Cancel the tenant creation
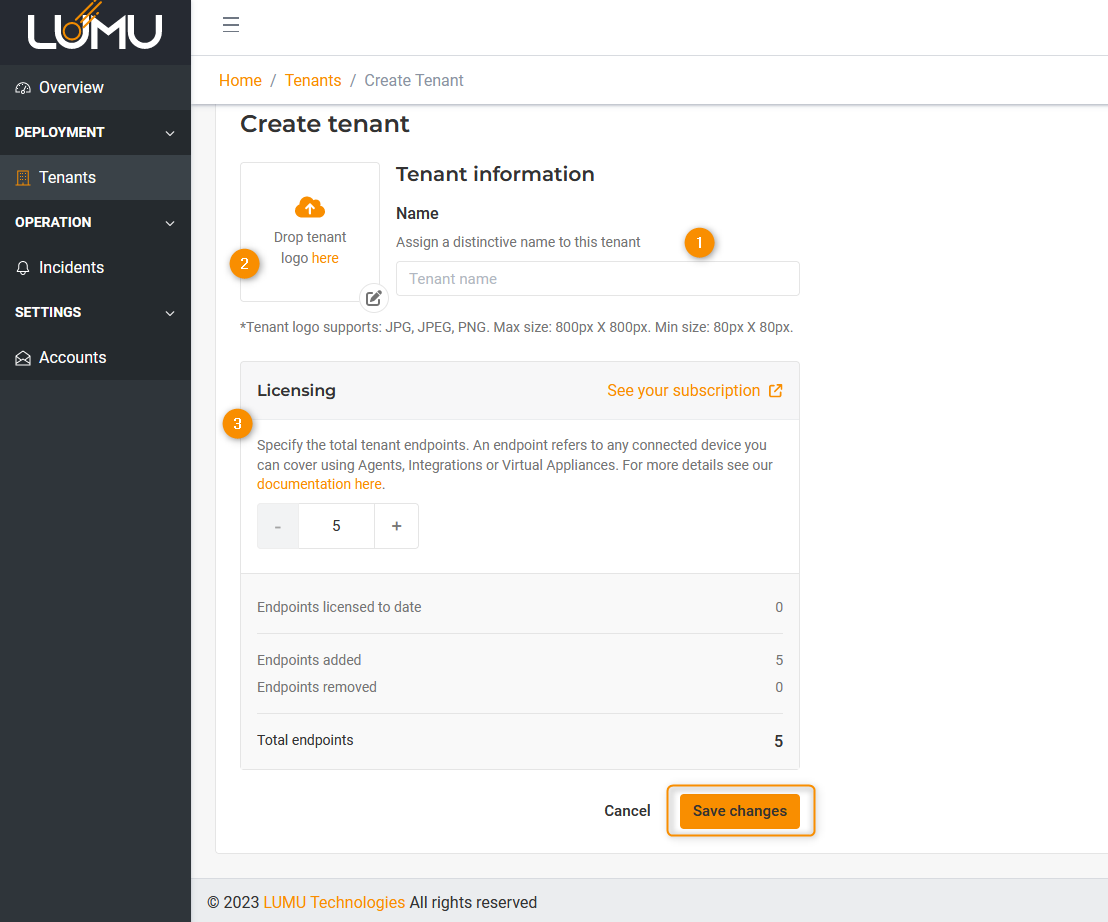Image resolution: width=1108 pixels, height=922 pixels. coord(627,811)
